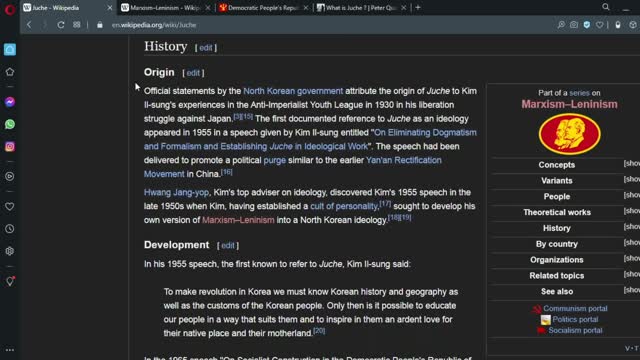Edit the Origin section
640x360 pixels.
click(x=193, y=73)
